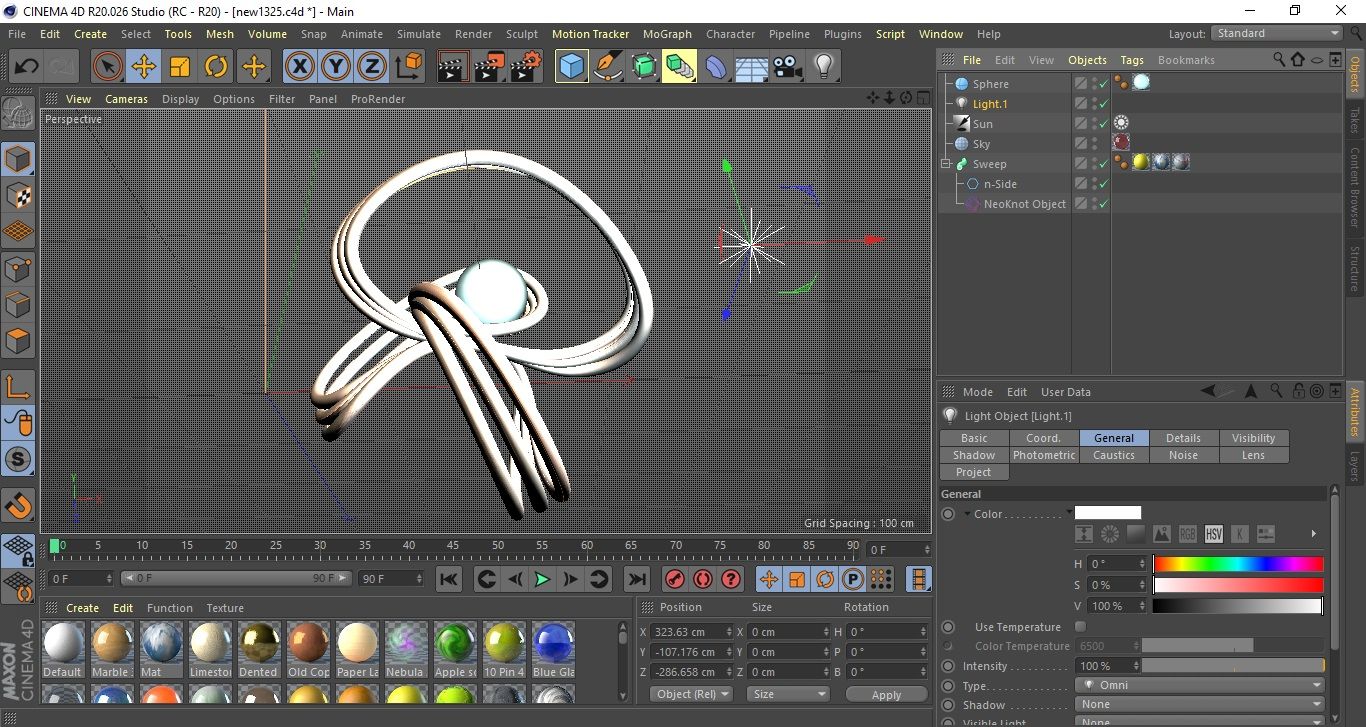Select RGB color mode button

pos(1187,534)
